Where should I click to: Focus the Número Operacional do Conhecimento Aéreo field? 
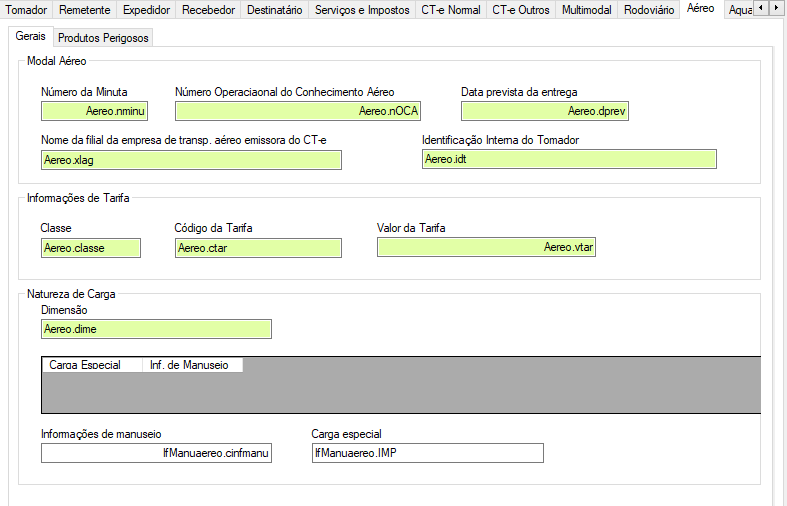click(x=298, y=111)
